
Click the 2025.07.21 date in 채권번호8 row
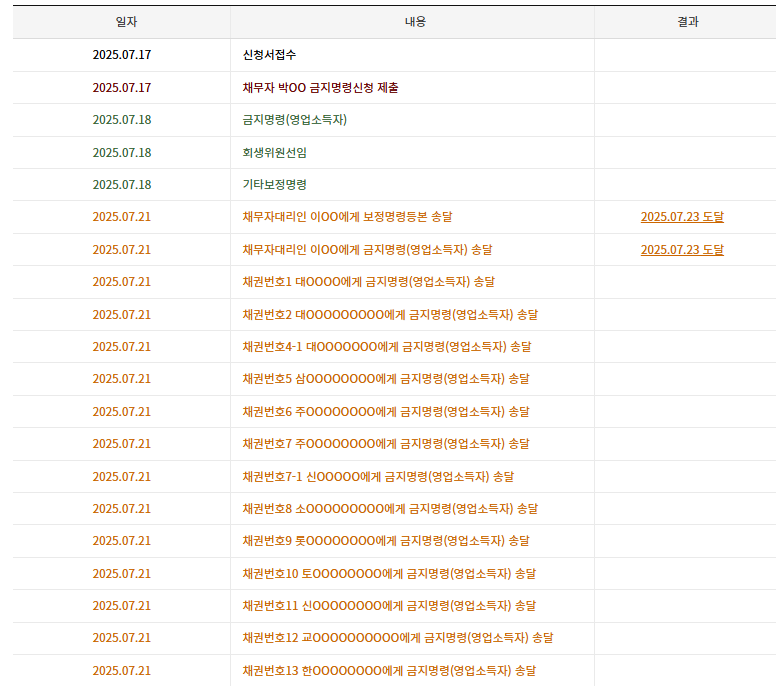[x=122, y=508]
